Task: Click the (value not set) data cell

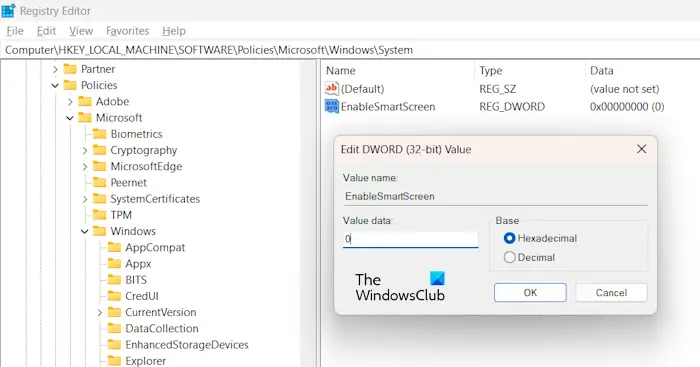Action: pos(625,89)
